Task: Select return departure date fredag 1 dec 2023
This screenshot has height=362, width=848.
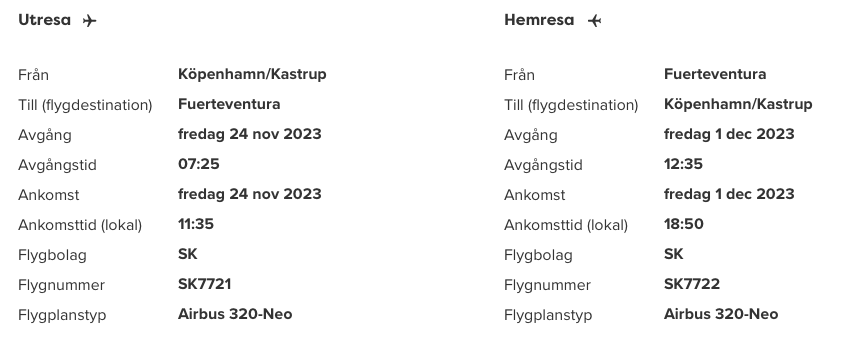Action: point(729,134)
